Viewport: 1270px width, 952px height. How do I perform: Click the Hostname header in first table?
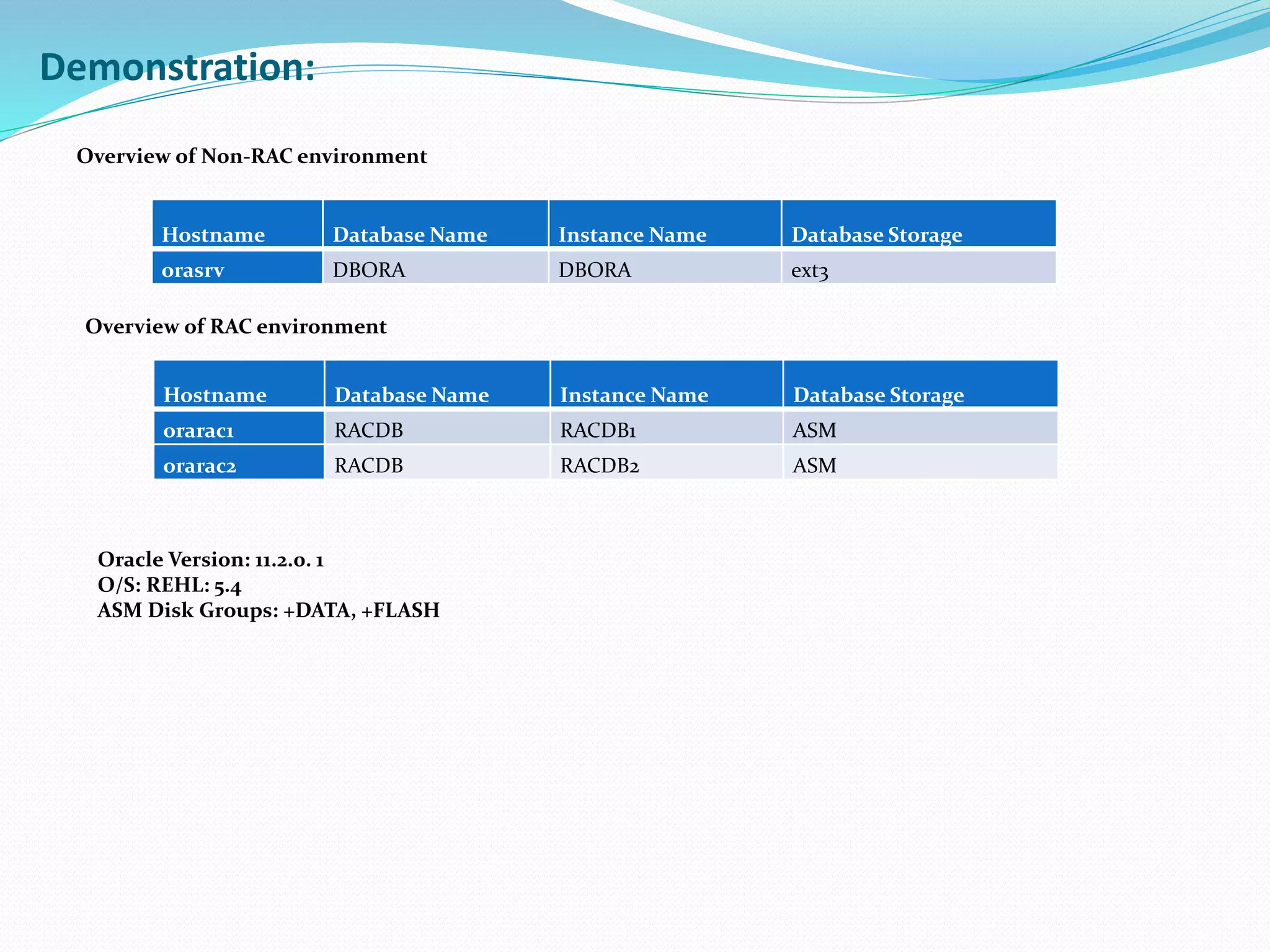click(x=213, y=235)
